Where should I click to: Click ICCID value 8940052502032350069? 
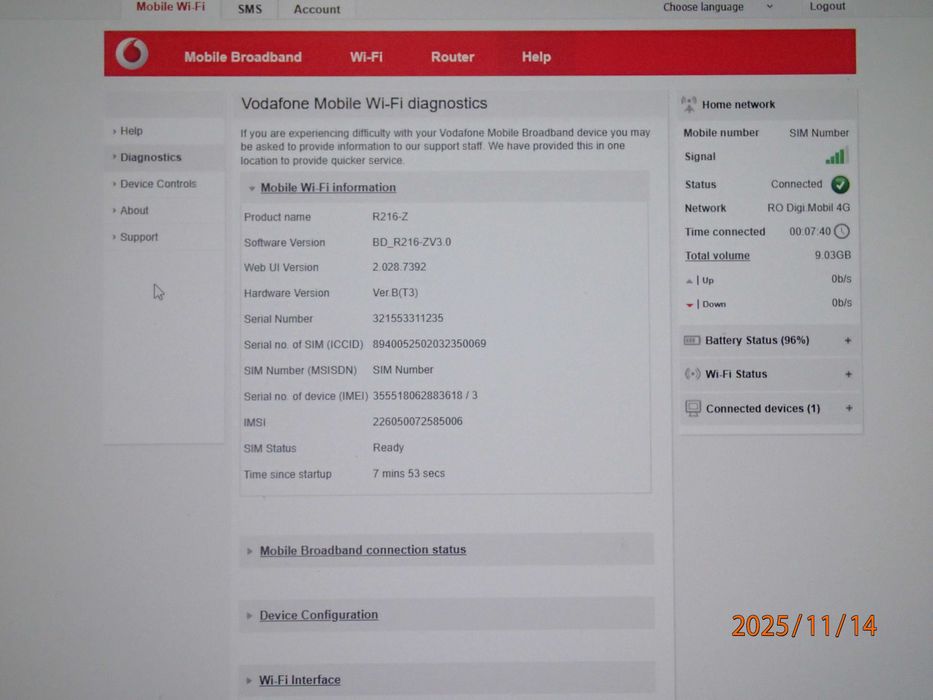tap(429, 344)
